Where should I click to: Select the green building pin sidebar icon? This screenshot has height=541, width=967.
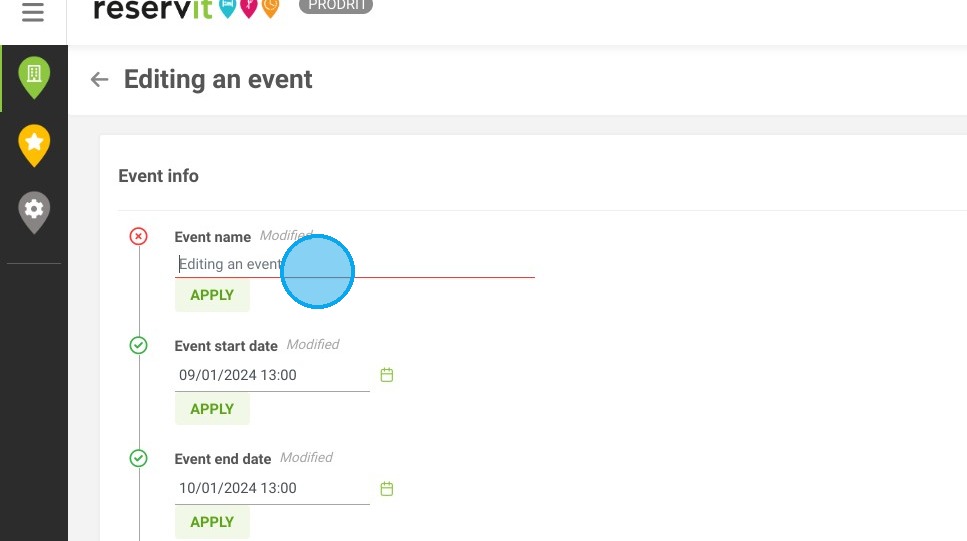pos(34,77)
